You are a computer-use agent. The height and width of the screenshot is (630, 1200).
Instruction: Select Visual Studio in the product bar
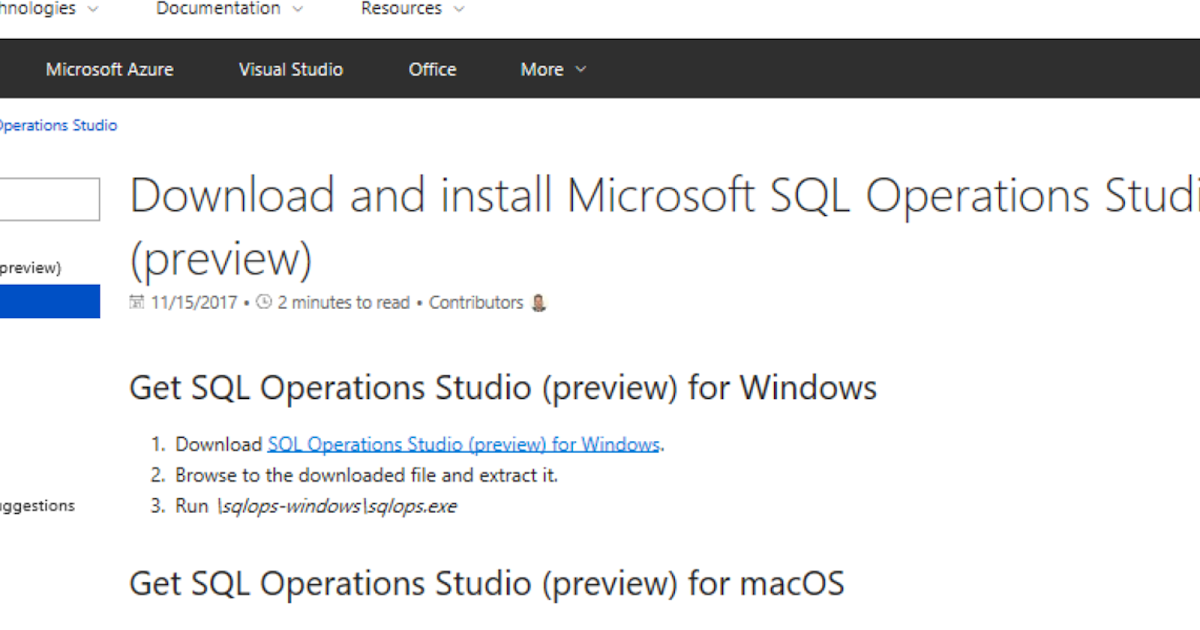tap(290, 68)
